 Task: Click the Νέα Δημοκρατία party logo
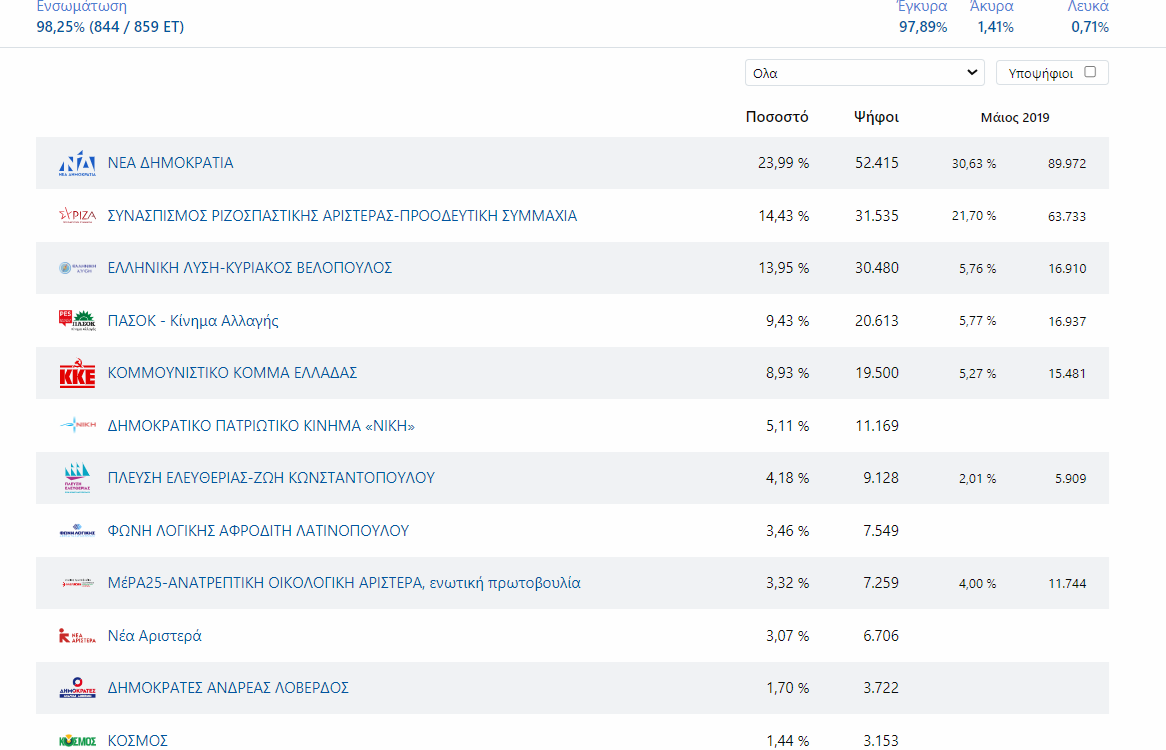pyautogui.click(x=77, y=164)
